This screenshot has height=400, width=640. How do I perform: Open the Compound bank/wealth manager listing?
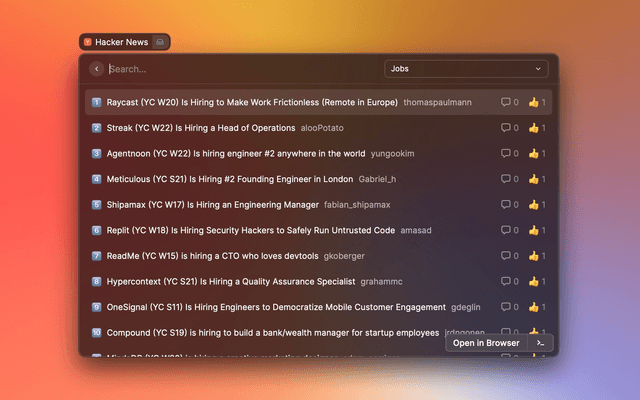pos(272,332)
